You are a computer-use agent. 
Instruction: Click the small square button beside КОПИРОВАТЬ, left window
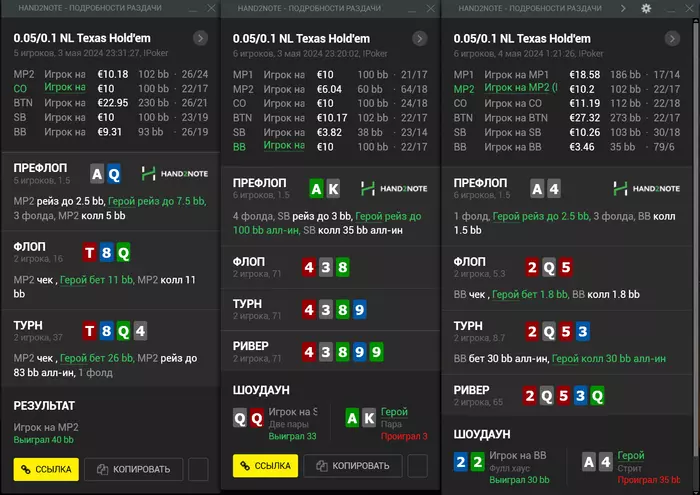(x=198, y=469)
